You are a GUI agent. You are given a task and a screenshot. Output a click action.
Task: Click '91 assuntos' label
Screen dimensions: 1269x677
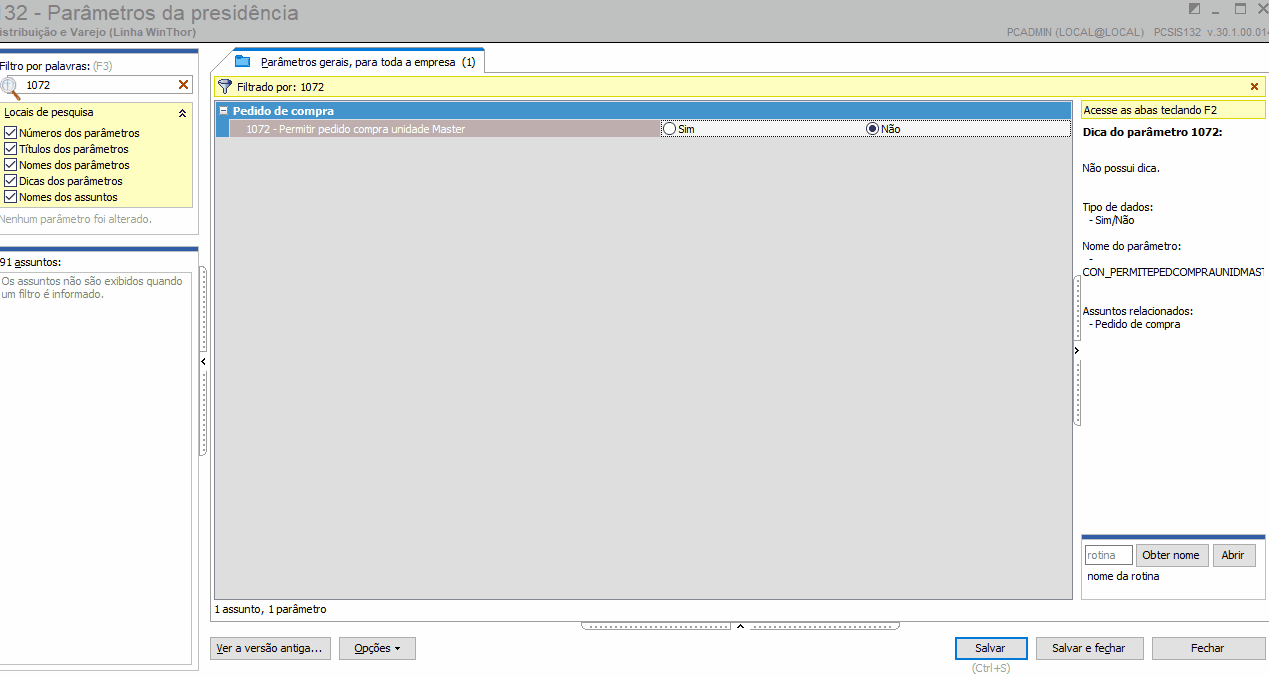31,262
